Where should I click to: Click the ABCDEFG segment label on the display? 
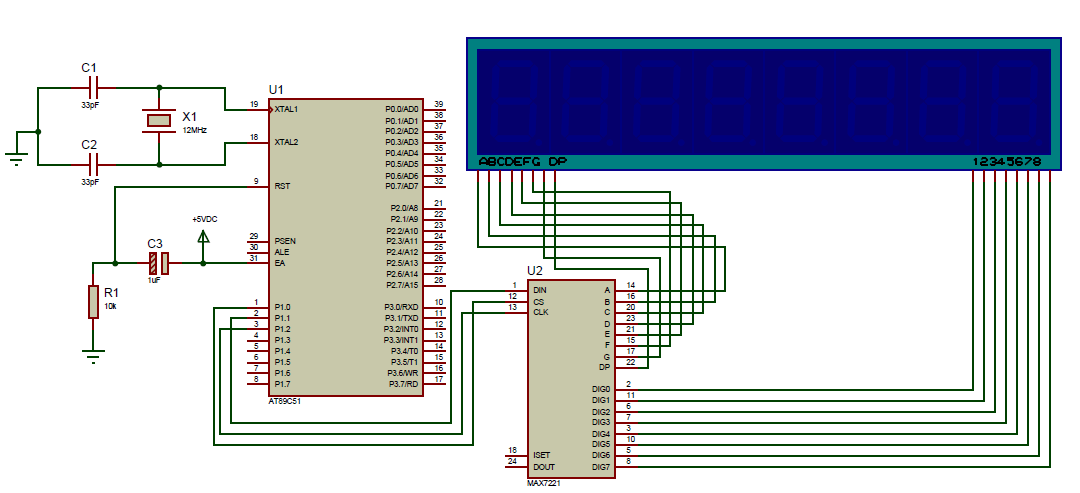509,162
